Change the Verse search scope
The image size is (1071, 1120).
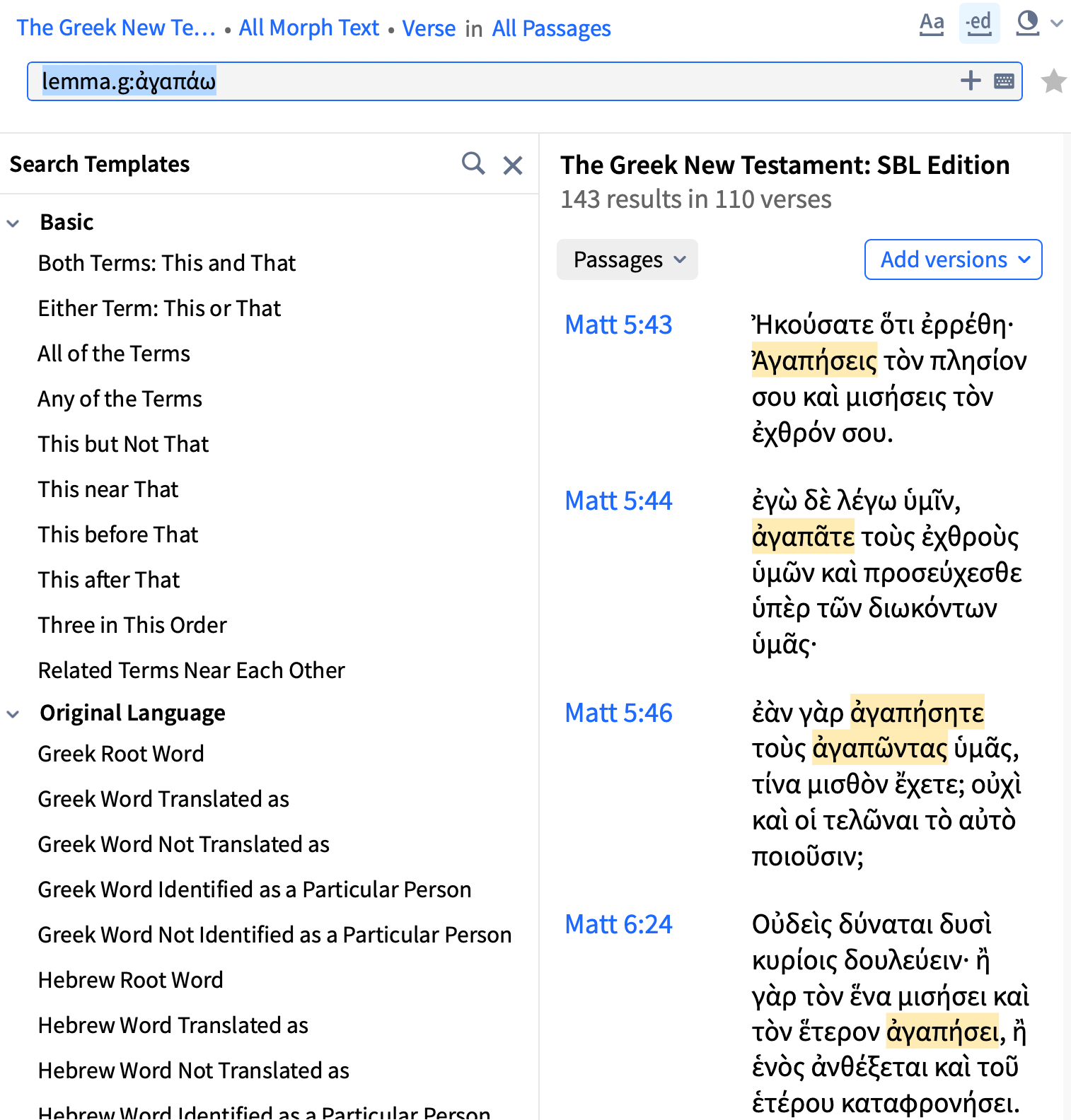point(429,28)
